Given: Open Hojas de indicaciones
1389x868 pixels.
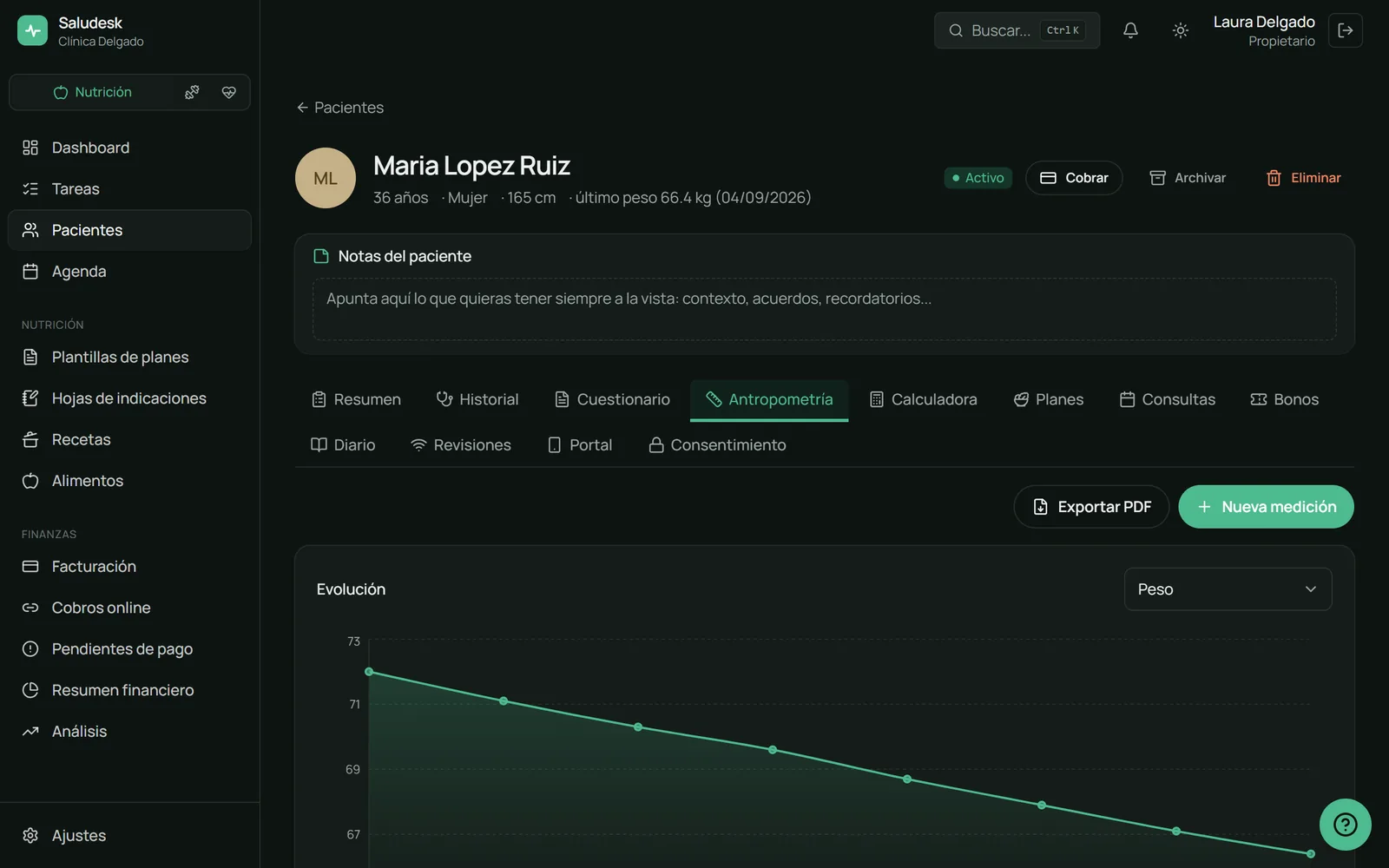Looking at the screenshot, I should pyautogui.click(x=129, y=398).
